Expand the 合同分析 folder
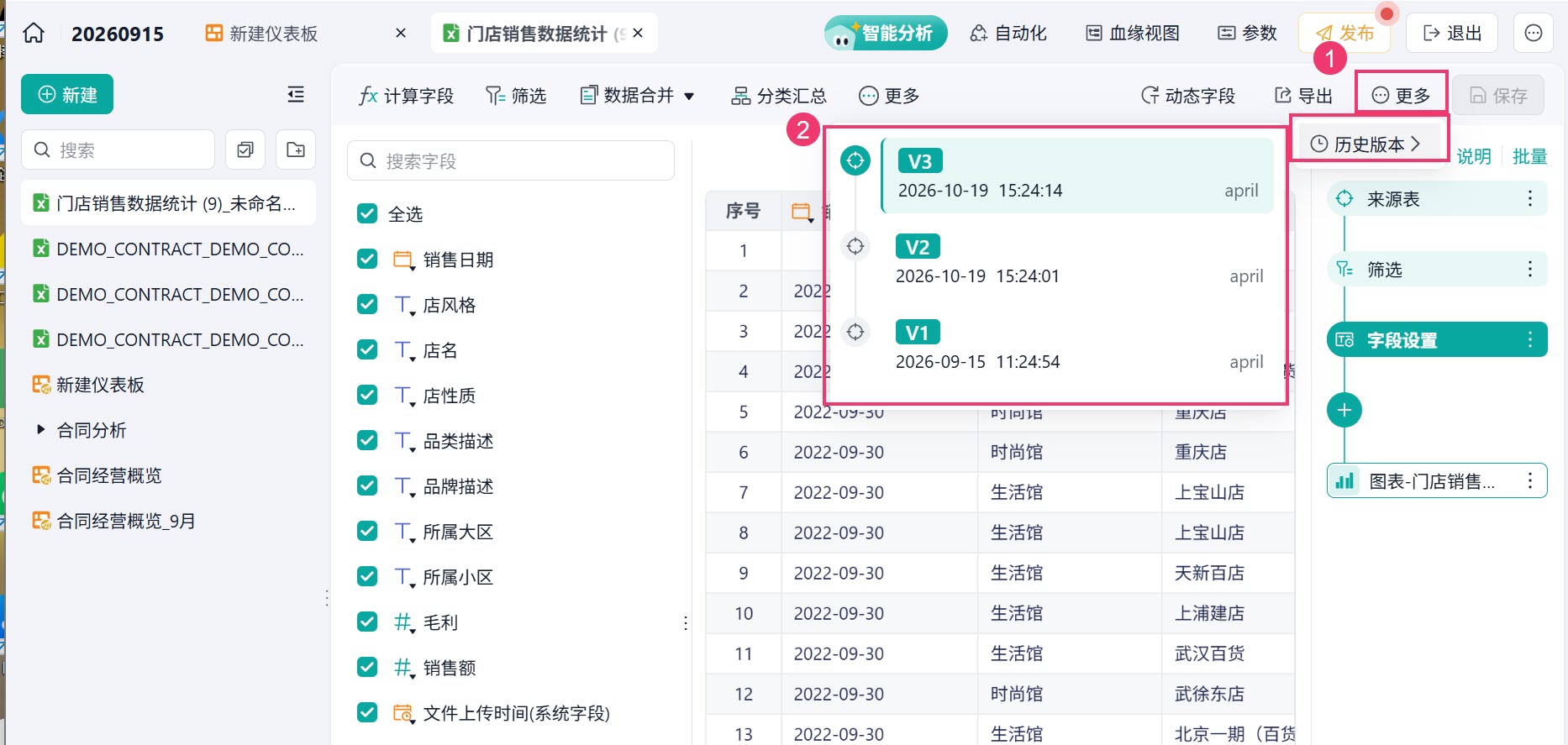Viewport: 1568px width, 745px height. [40, 429]
